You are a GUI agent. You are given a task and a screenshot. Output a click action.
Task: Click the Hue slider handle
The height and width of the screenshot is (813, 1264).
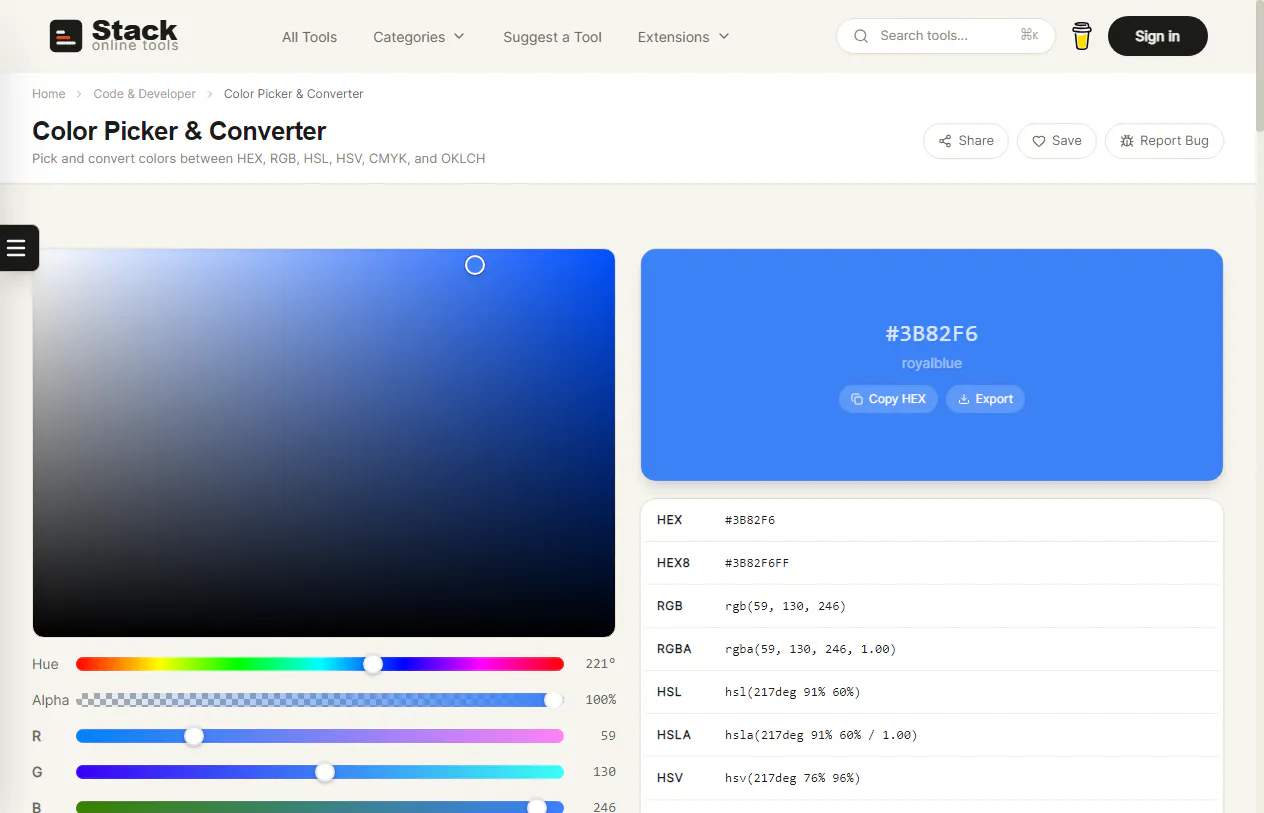coord(373,664)
